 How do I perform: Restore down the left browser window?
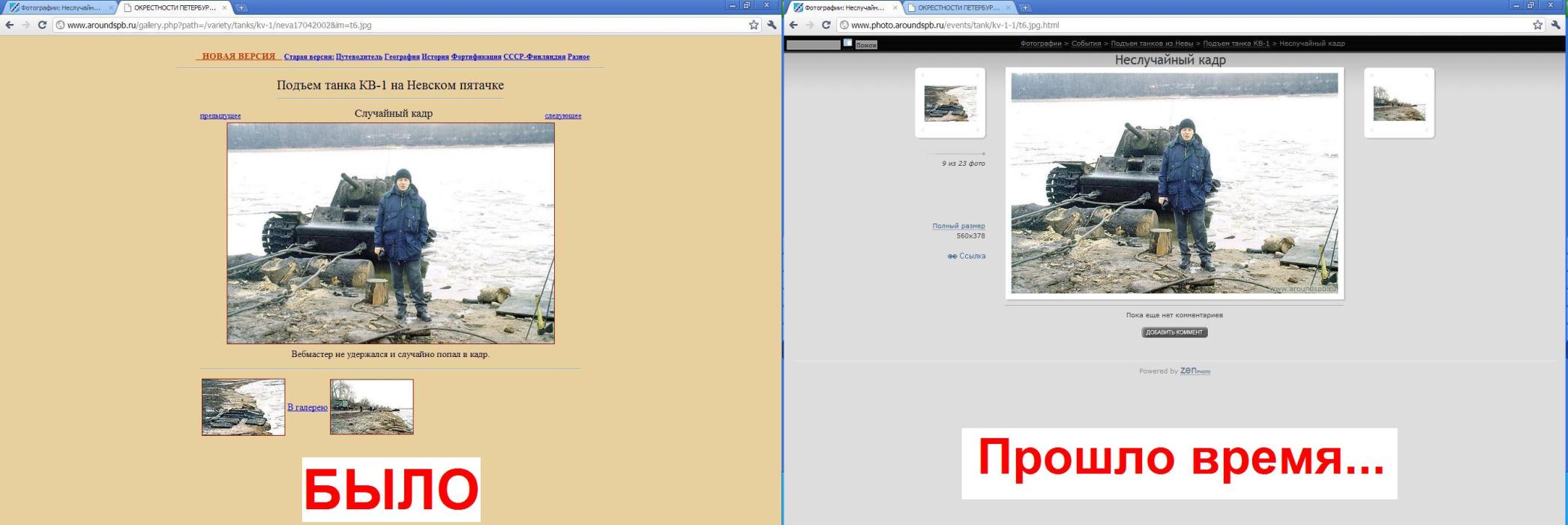(x=747, y=5)
